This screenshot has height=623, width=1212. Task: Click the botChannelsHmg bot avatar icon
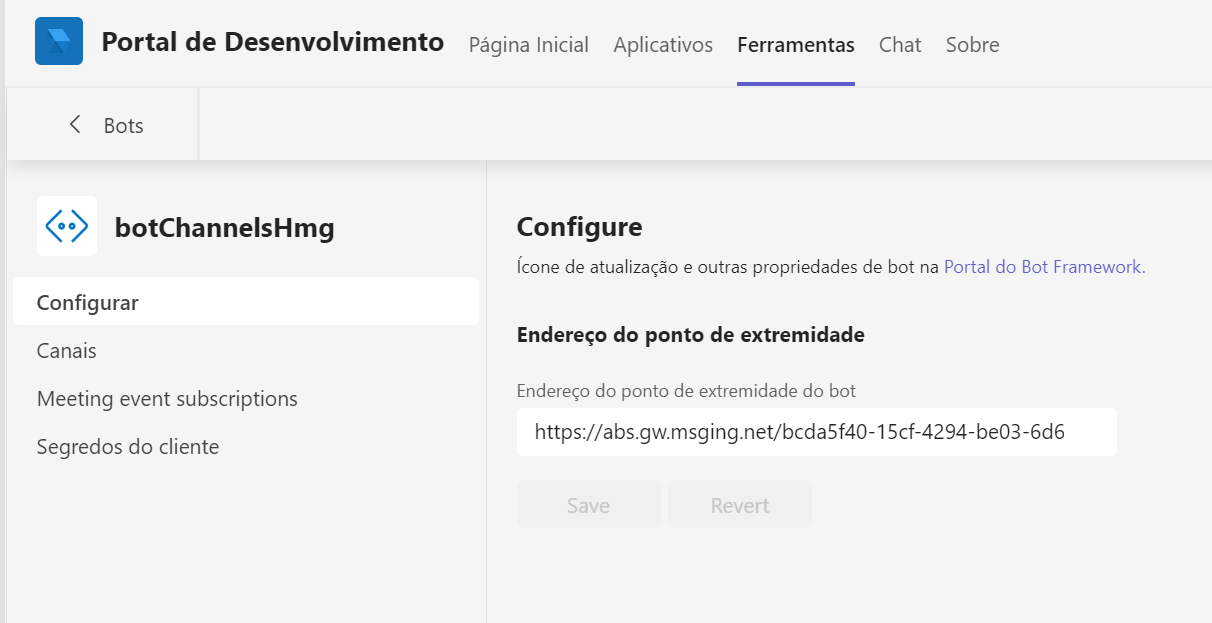point(67,227)
